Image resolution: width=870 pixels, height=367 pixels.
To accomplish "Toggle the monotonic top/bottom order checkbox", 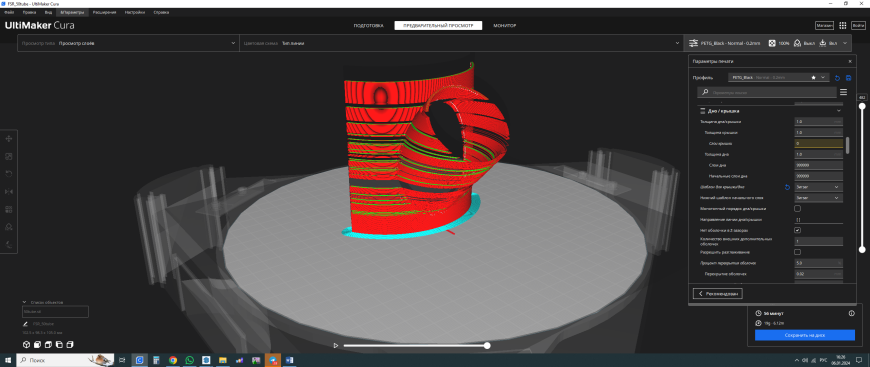I will (797, 209).
